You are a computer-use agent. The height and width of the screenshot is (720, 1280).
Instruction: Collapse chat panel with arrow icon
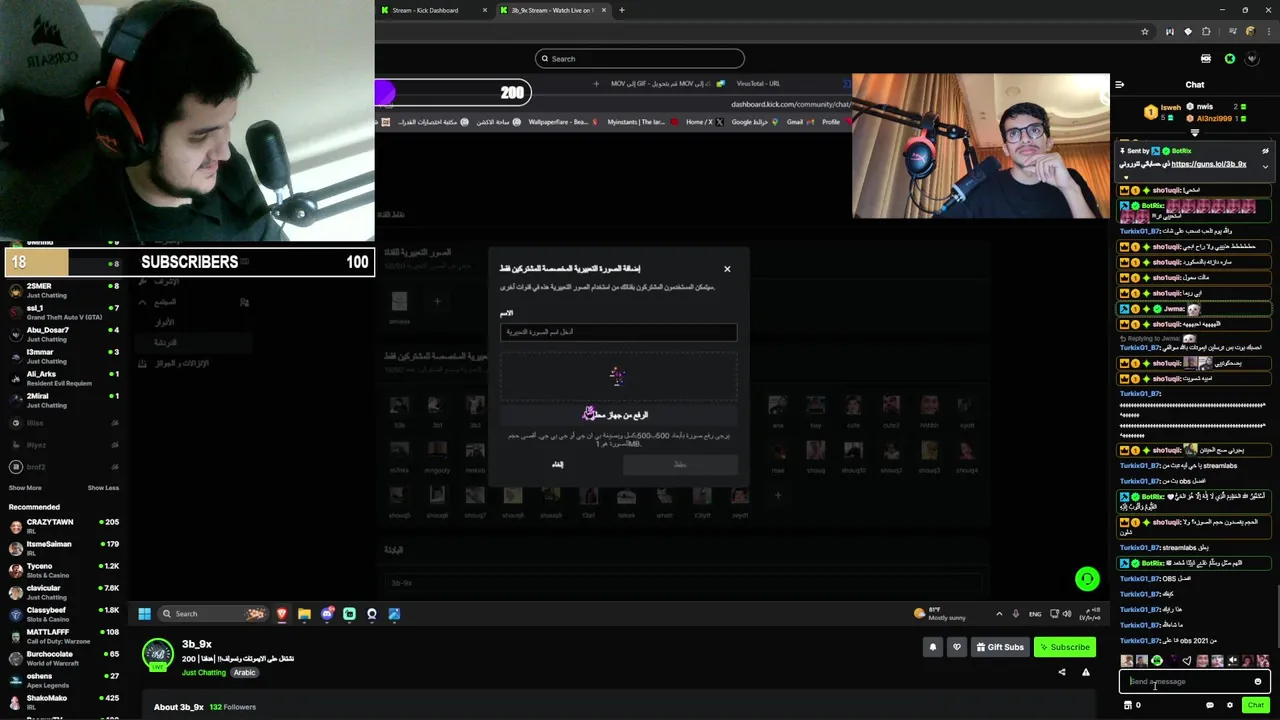point(1120,84)
